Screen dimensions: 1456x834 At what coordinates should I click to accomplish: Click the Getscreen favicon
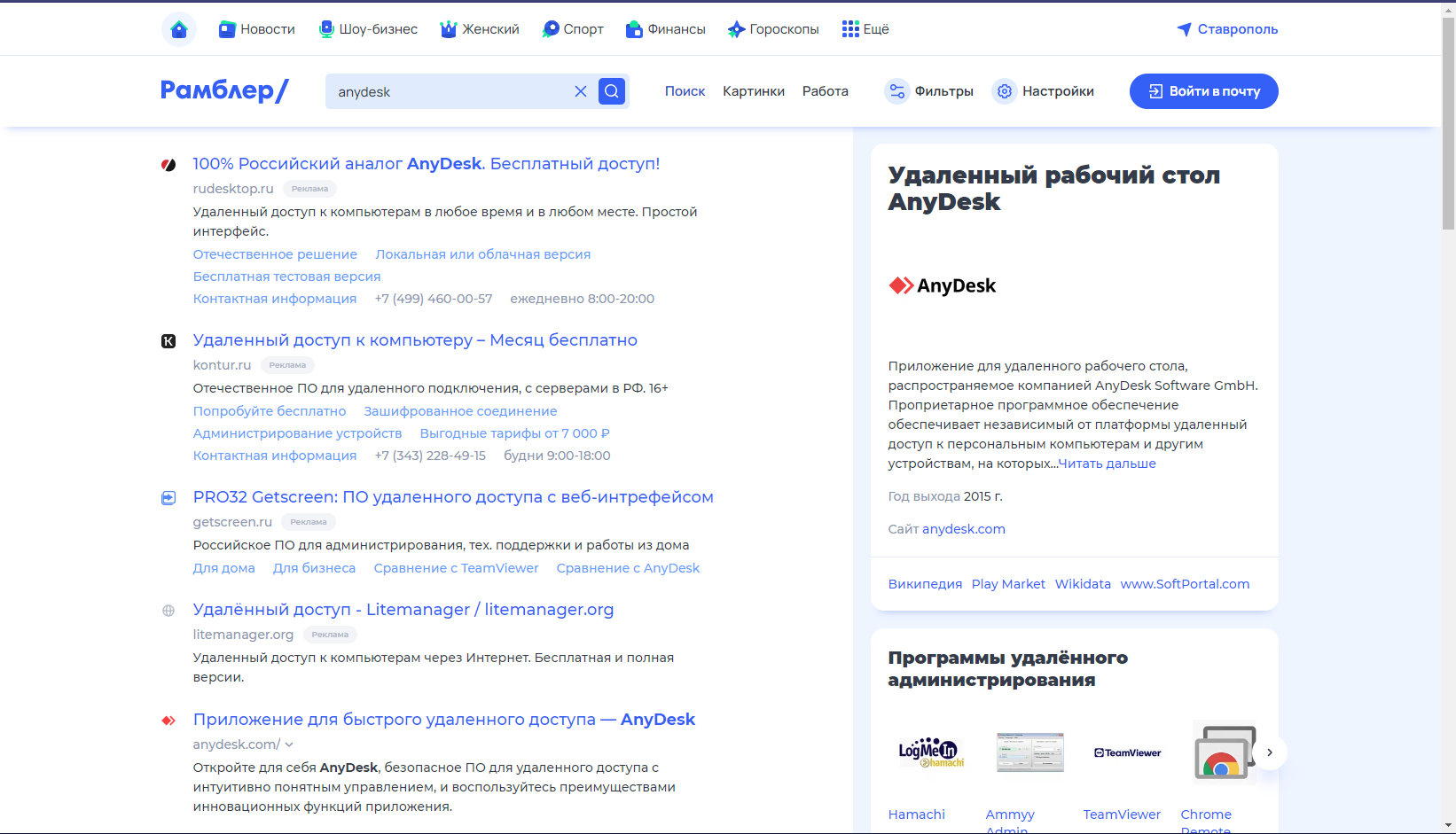tap(168, 498)
